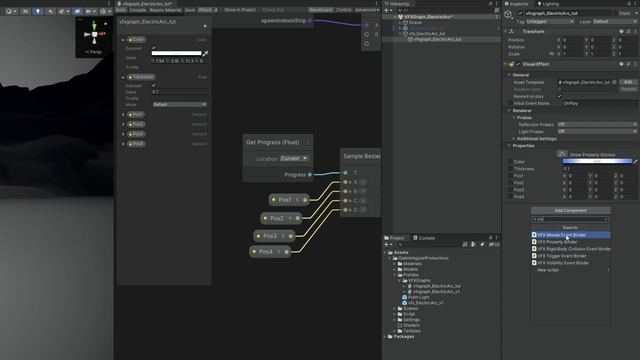This screenshot has width=640, height=360.
Task: Select VFX Mouse Event Binder component
Action: tap(571, 235)
